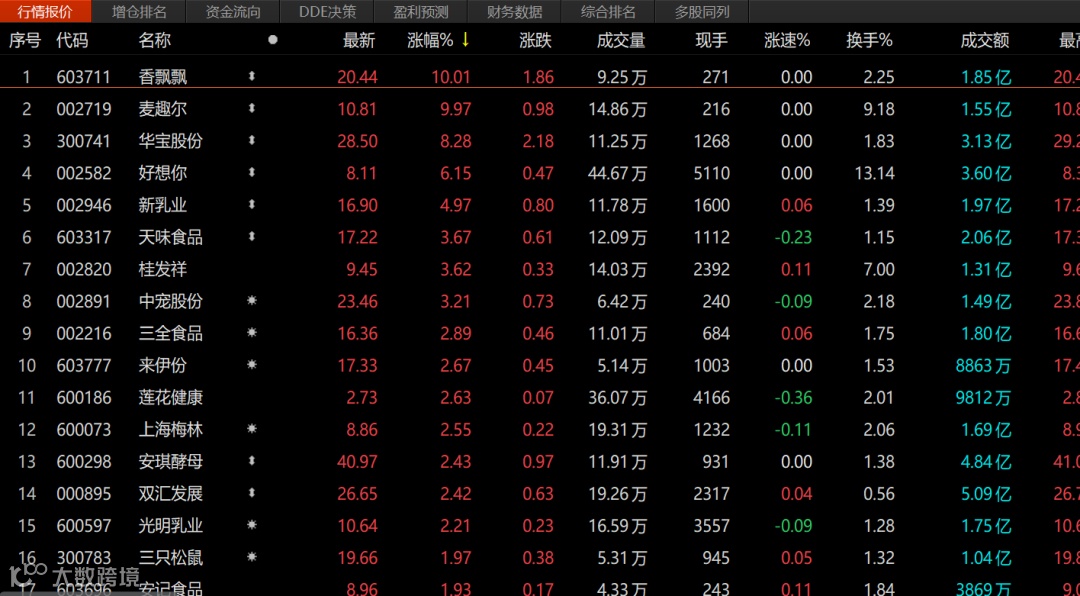The height and width of the screenshot is (596, 1080).
Task: Click the star icon for 中宠股份
Action: point(251,300)
